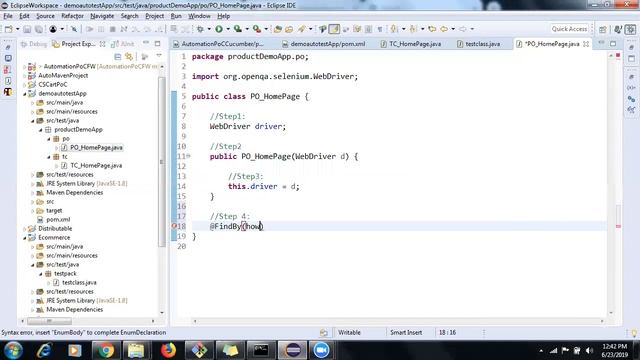This screenshot has height=360, width=640.
Task: Switch to demoautotestApp/pom.xml editor tab
Action: (323, 44)
